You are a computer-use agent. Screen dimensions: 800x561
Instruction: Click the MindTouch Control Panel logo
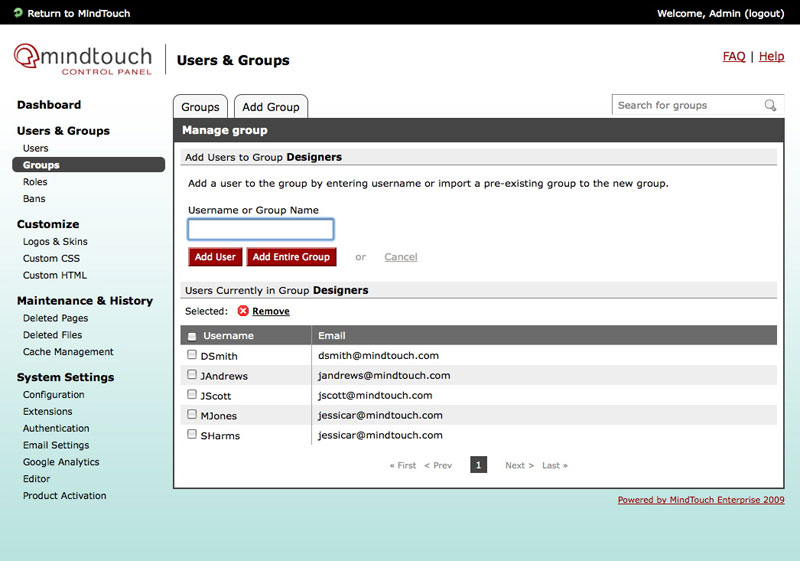point(83,59)
